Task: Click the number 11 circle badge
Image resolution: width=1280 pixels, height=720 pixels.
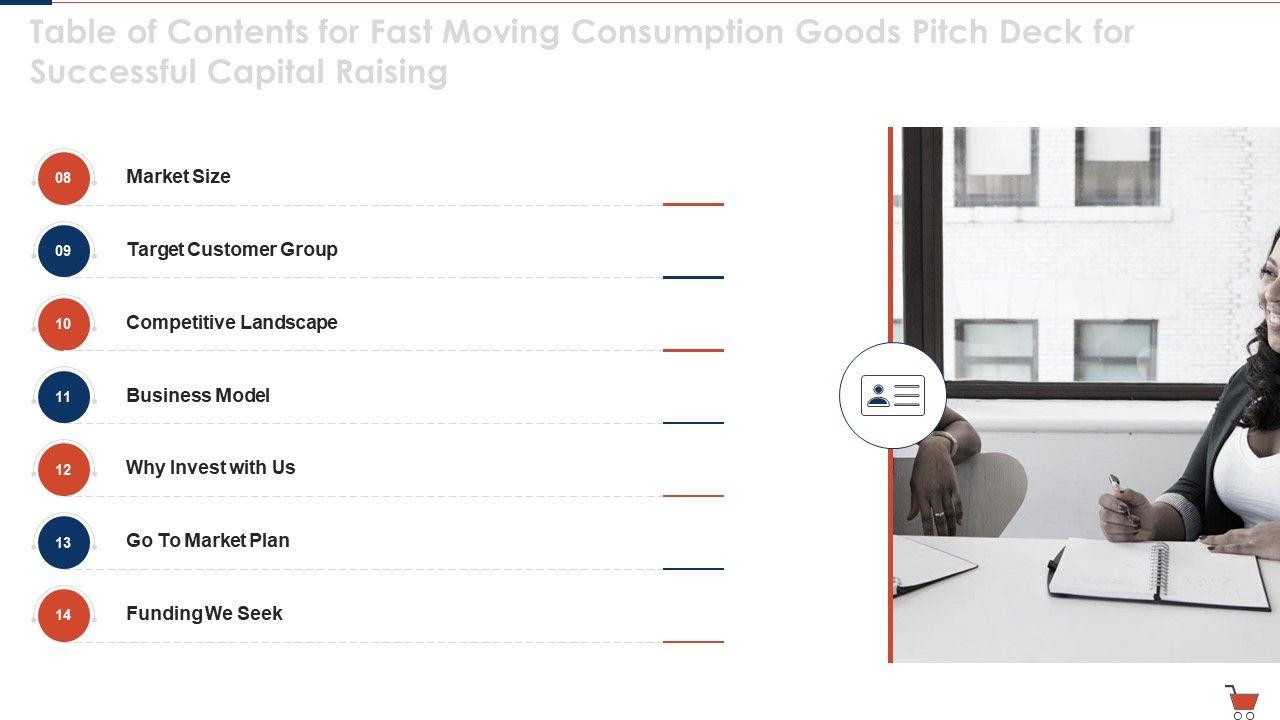Action: coord(63,397)
